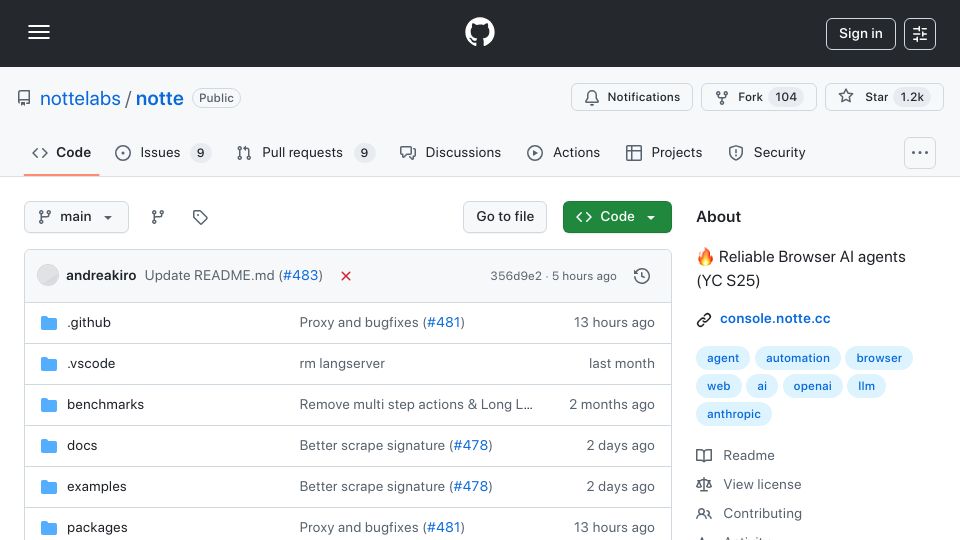This screenshot has width=960, height=540.
Task: View branches via branch icon
Action: [157, 217]
